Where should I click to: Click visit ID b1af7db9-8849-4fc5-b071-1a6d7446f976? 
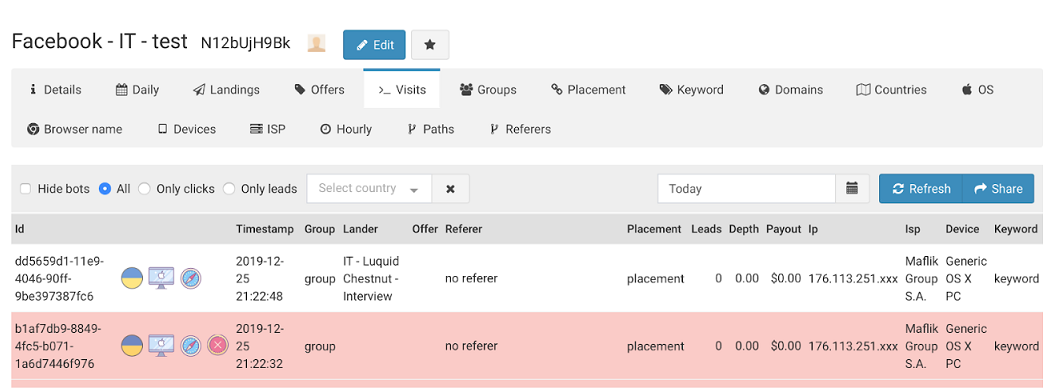58,346
